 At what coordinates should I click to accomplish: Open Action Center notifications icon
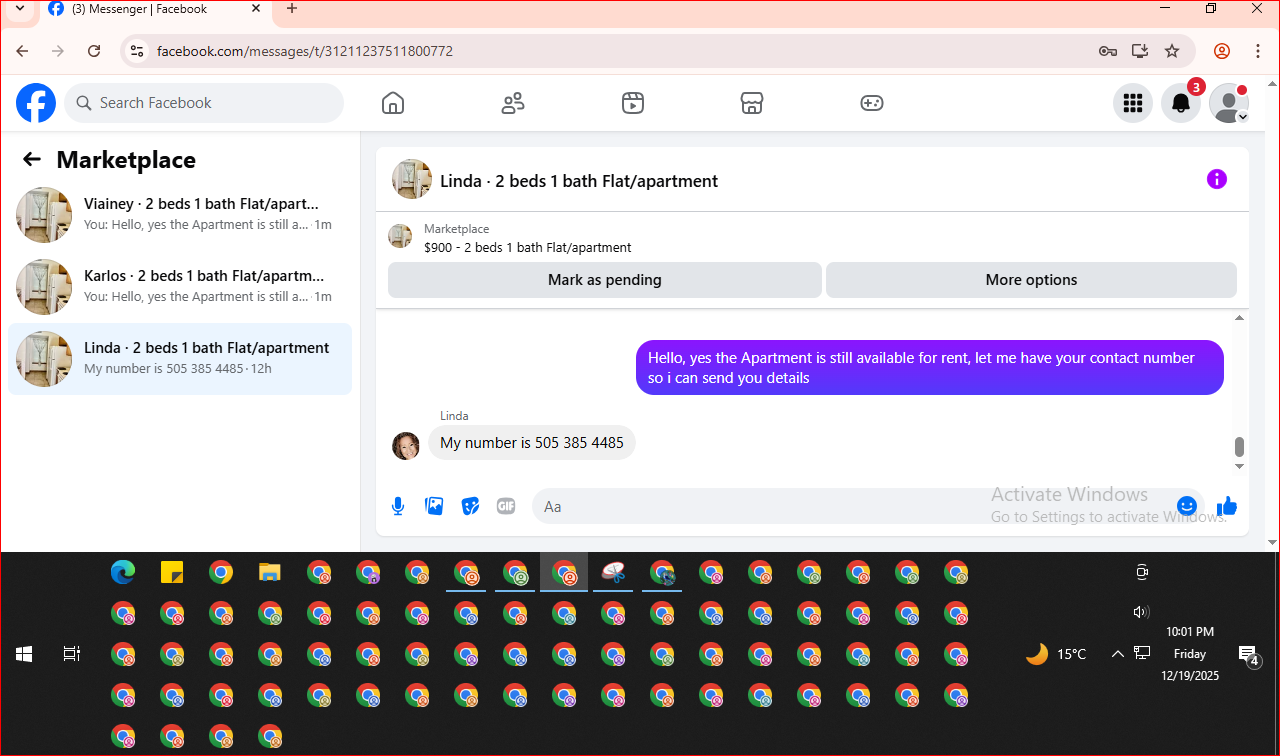(1249, 656)
